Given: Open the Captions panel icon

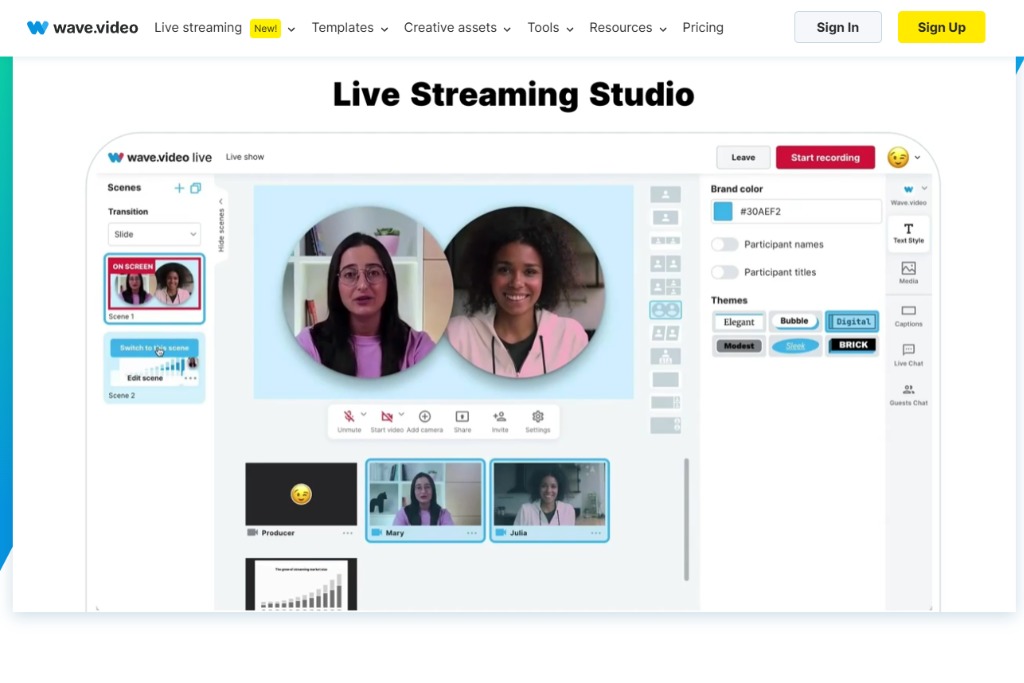Looking at the screenshot, I should pyautogui.click(x=908, y=312).
